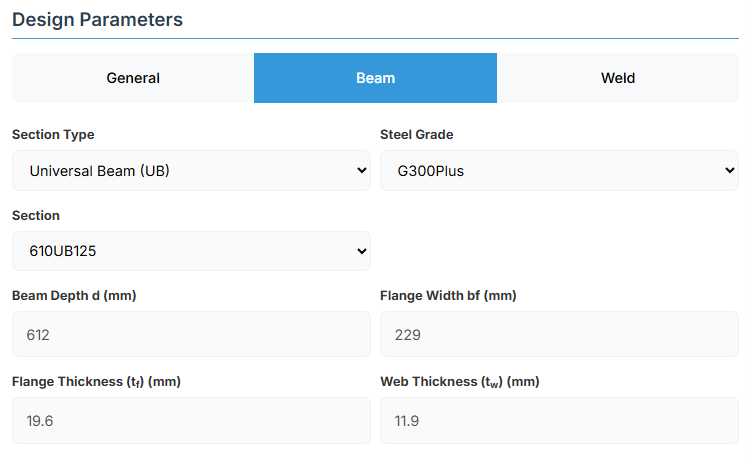Click the chevron arrow of Steel Grade
The image size is (752, 459).
[x=729, y=171]
